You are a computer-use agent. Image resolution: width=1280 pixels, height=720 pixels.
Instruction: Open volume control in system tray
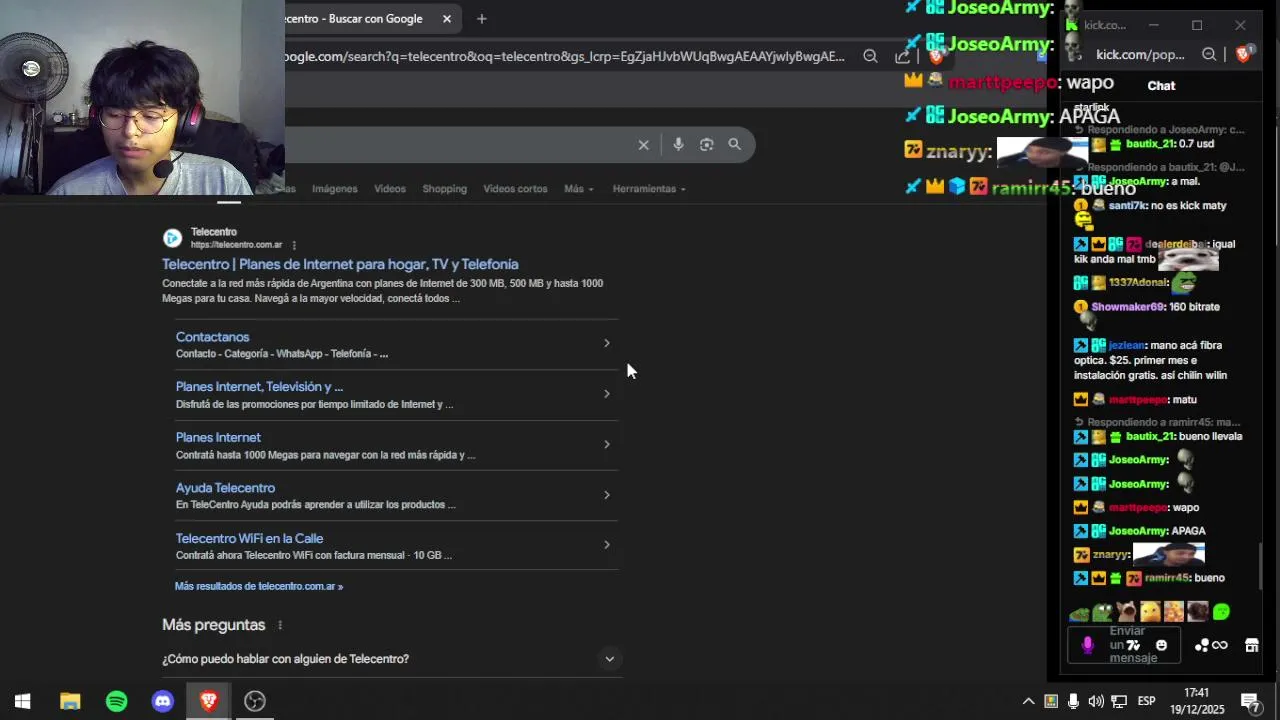pos(1096,701)
